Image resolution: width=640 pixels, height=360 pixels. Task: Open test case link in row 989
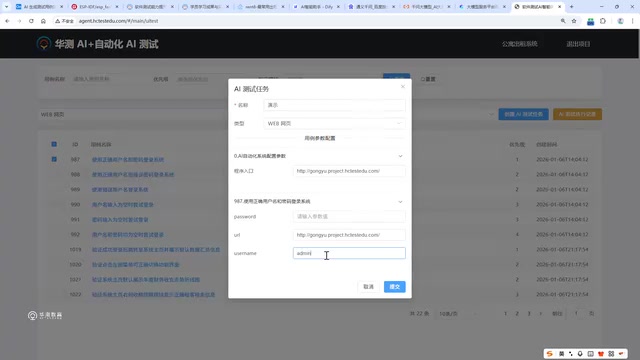point(120,189)
